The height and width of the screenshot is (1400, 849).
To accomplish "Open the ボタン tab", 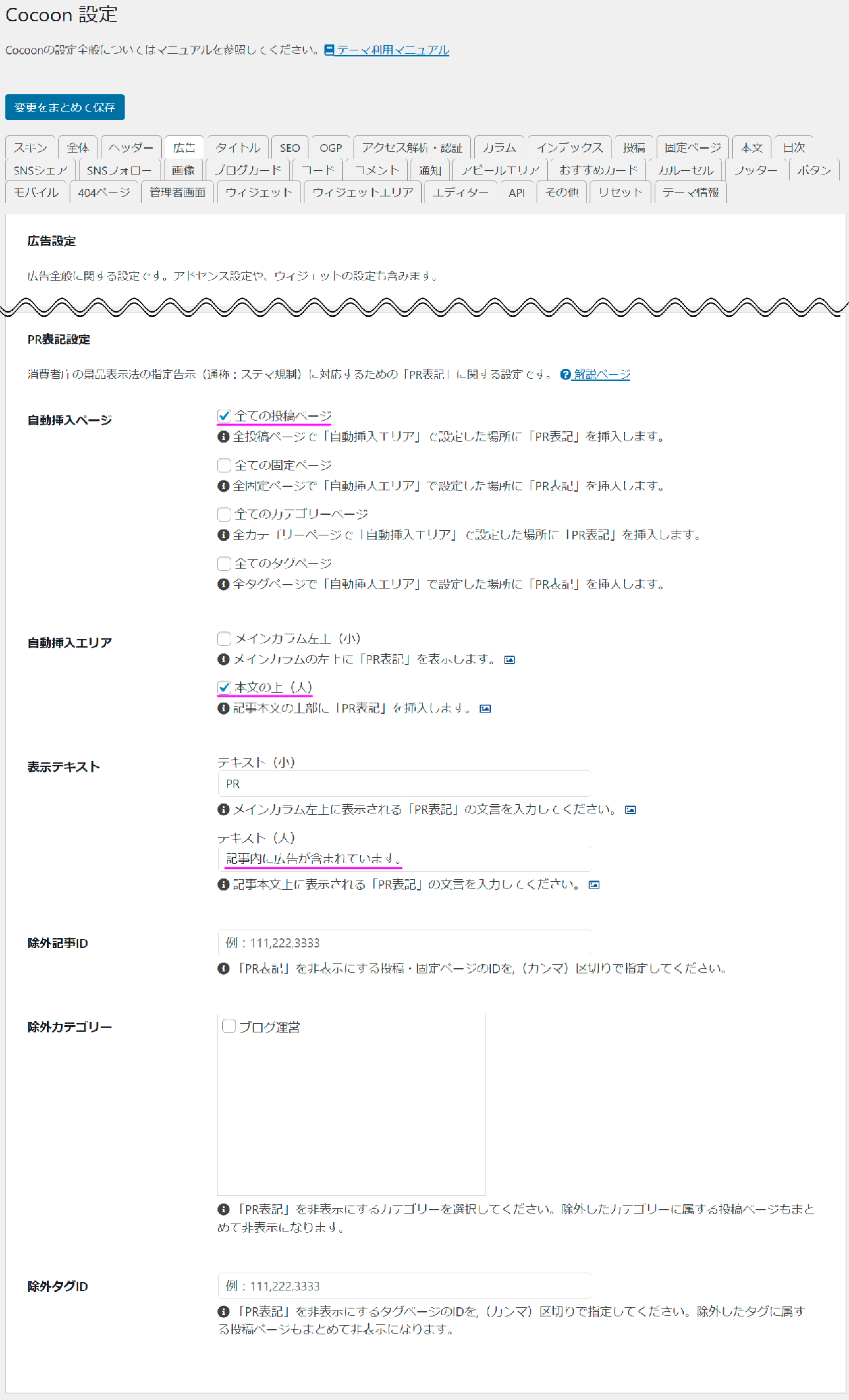I will point(815,170).
